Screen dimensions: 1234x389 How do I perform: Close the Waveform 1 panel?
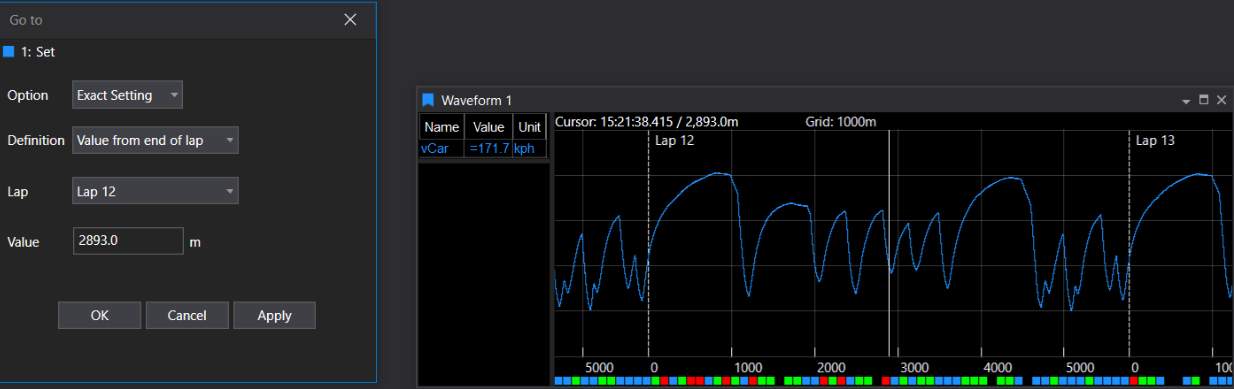click(1221, 100)
